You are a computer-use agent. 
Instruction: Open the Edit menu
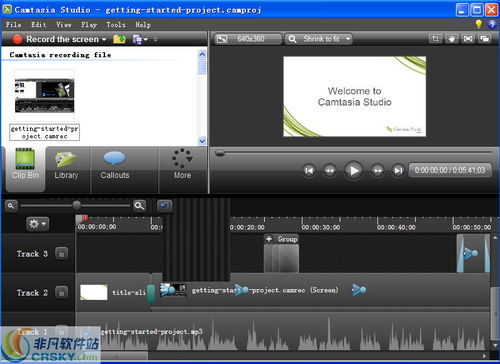point(39,25)
